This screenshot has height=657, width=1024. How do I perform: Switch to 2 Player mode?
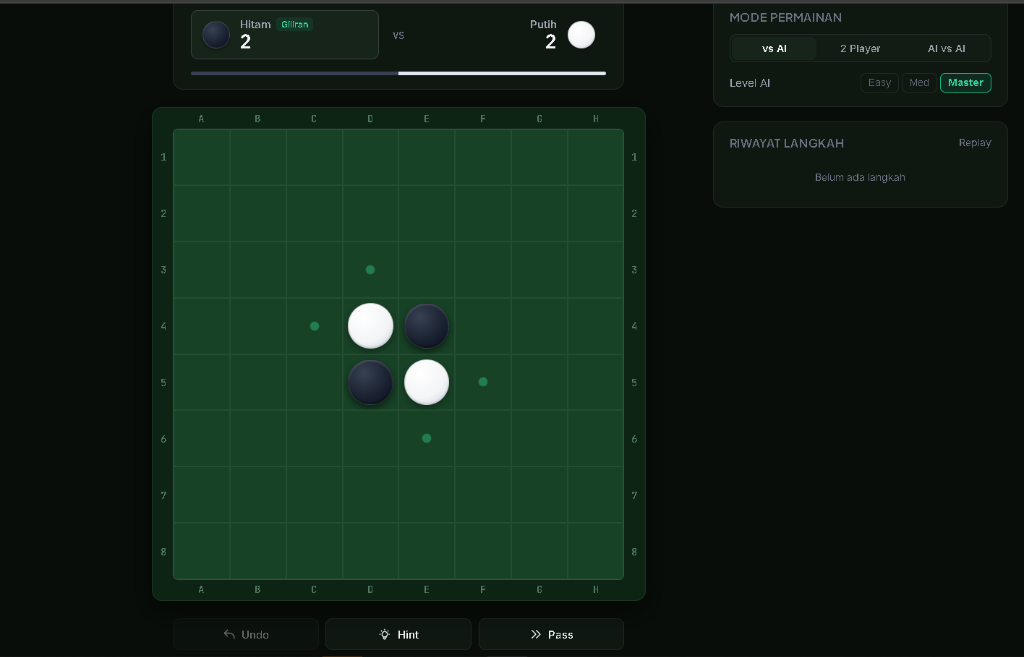tap(860, 48)
